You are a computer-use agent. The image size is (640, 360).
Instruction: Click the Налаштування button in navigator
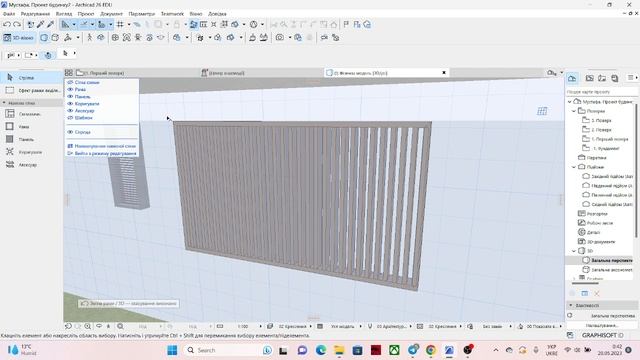[x=602, y=325]
